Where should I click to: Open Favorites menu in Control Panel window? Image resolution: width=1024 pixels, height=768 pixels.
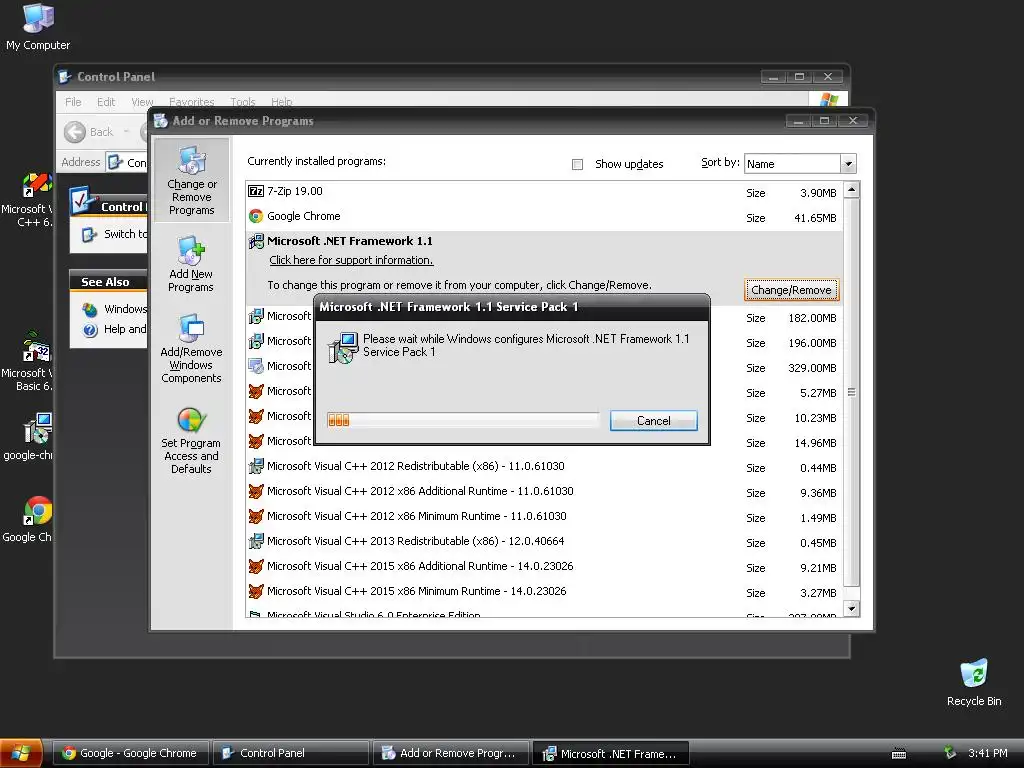click(x=191, y=102)
